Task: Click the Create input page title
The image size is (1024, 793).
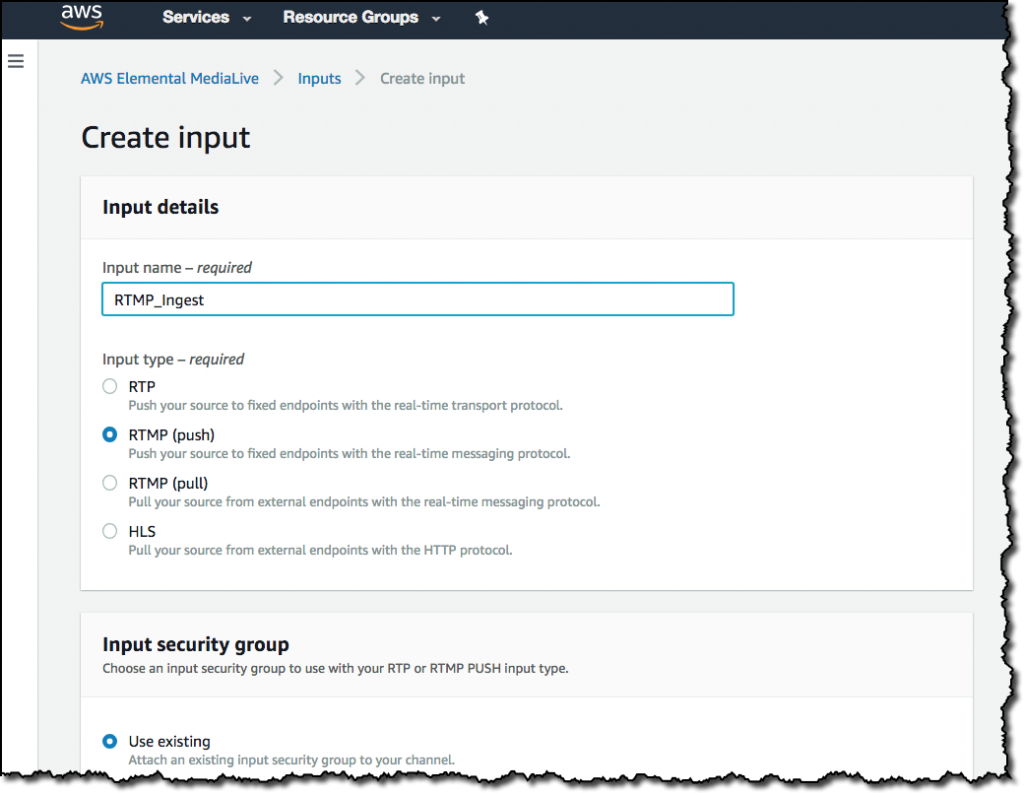Action: 165,137
